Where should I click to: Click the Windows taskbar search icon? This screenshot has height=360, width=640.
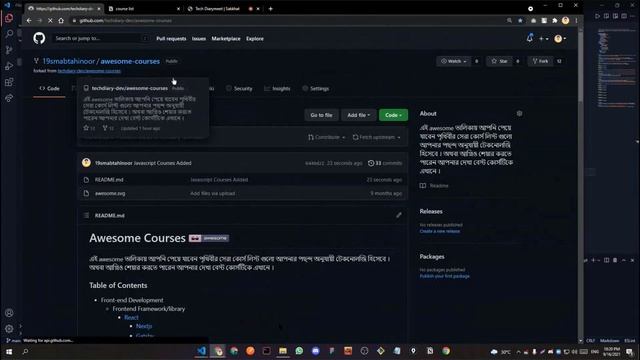click(x=25, y=351)
